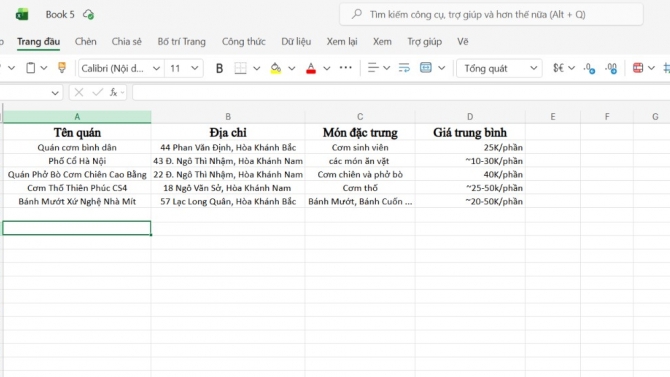Open the Bố trí Trang tab
The width and height of the screenshot is (670, 377).
(x=182, y=41)
